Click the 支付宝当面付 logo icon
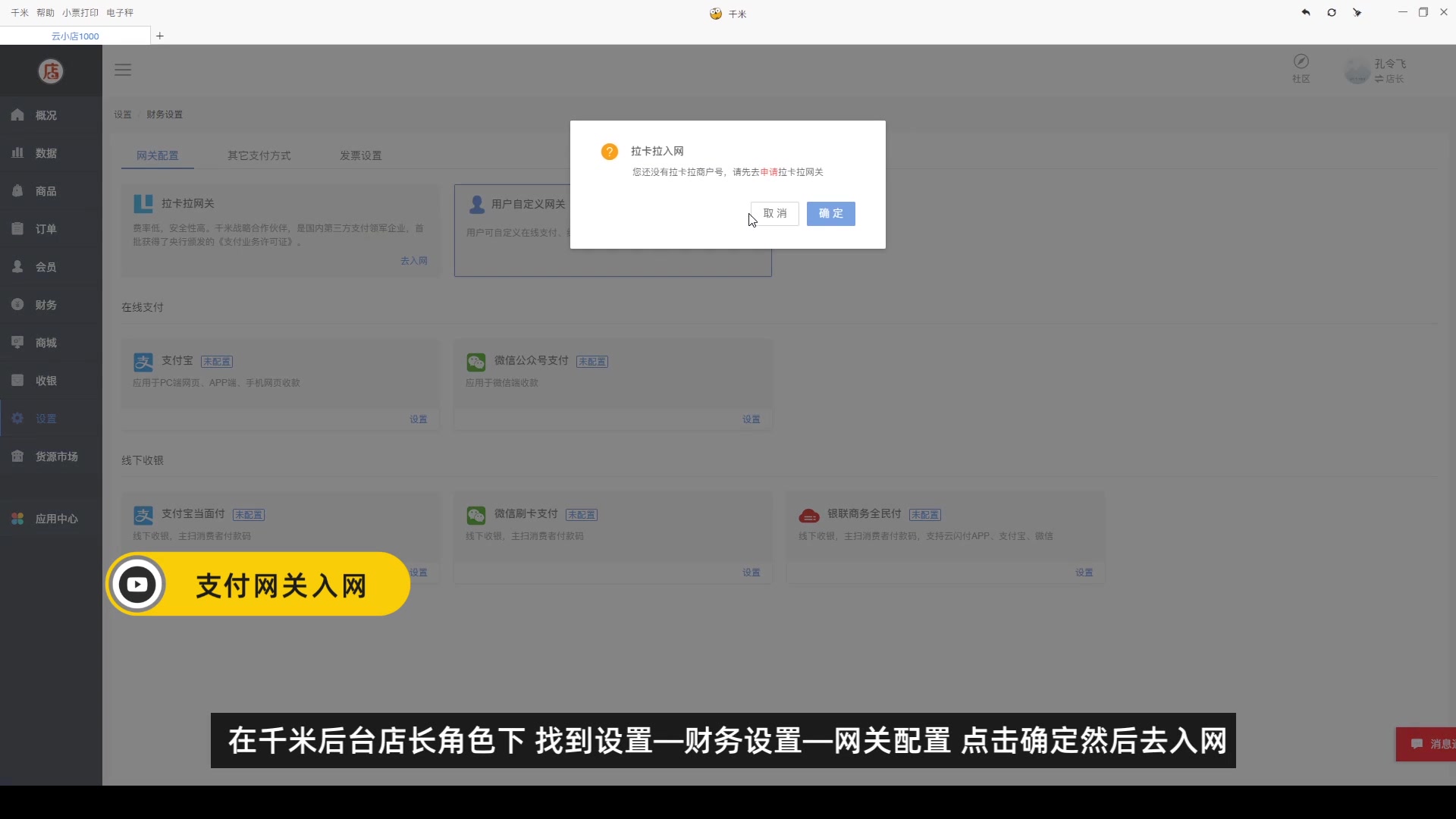Screen dimensions: 1456x819 pyautogui.click(x=143, y=516)
